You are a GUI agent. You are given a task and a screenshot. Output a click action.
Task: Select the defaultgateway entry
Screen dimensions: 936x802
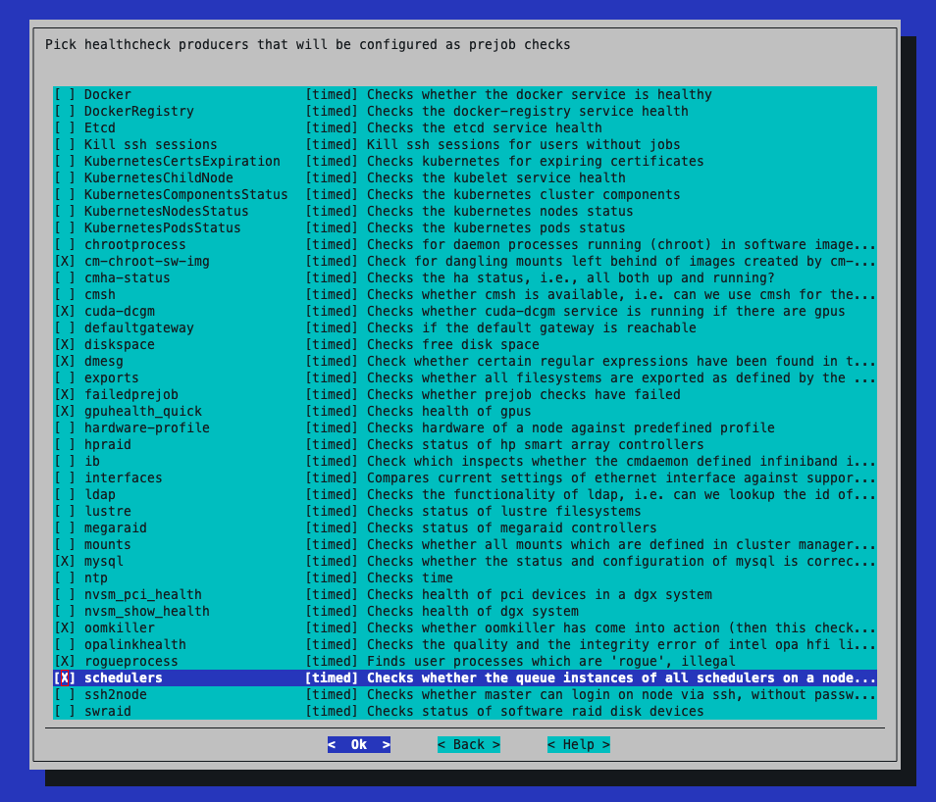click(139, 328)
